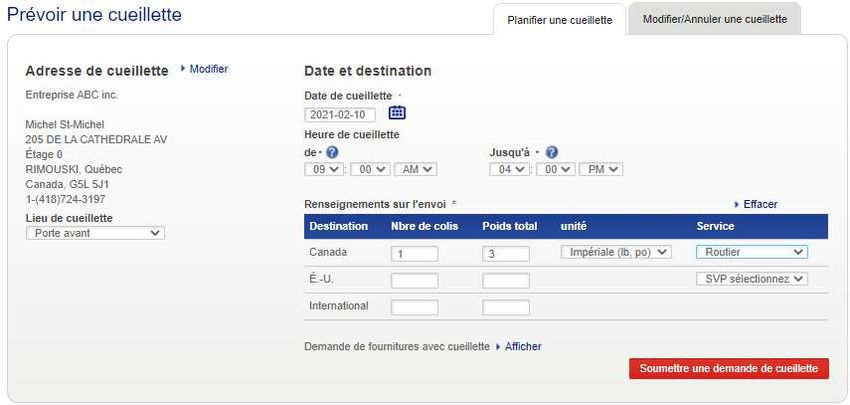Expand 'Afficher' supplies request link
The width and height of the screenshot is (850, 405).
[x=522, y=346]
